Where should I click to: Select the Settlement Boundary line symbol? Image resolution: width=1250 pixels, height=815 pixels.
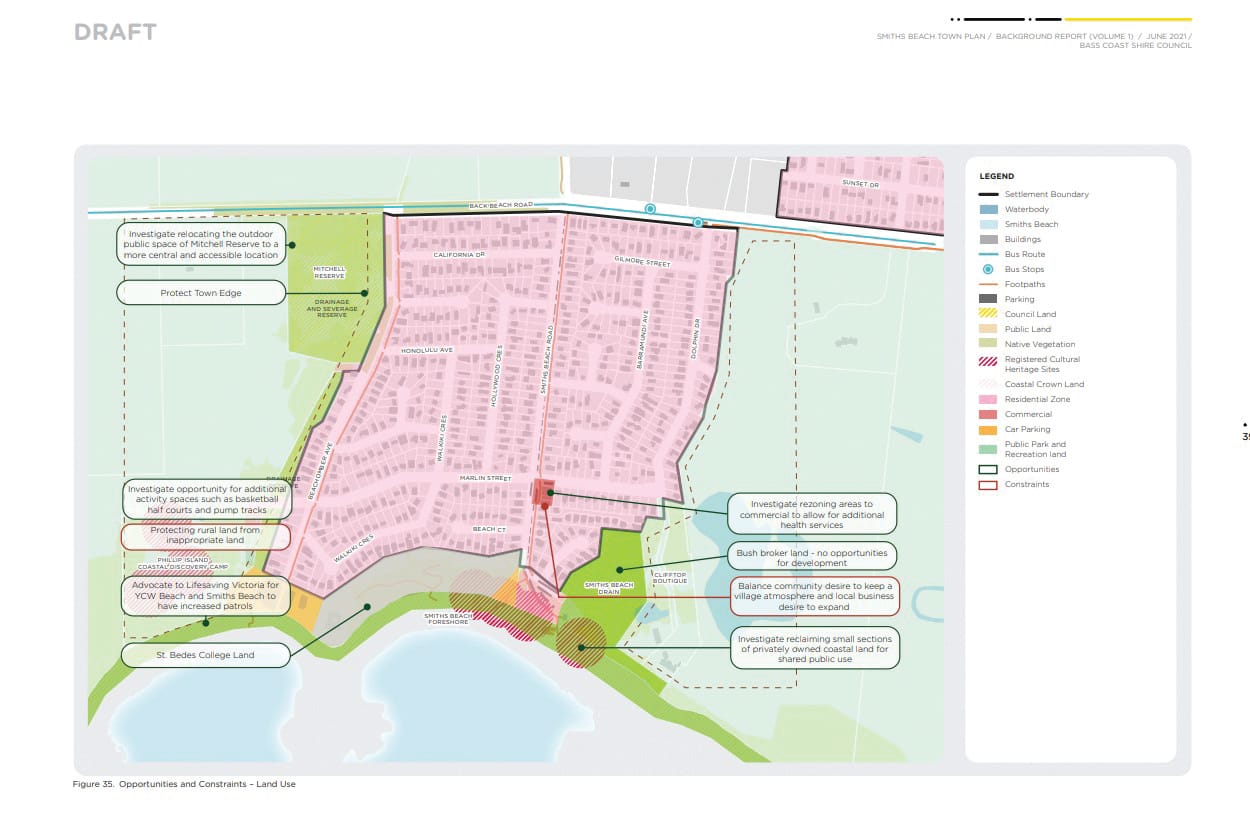point(988,194)
